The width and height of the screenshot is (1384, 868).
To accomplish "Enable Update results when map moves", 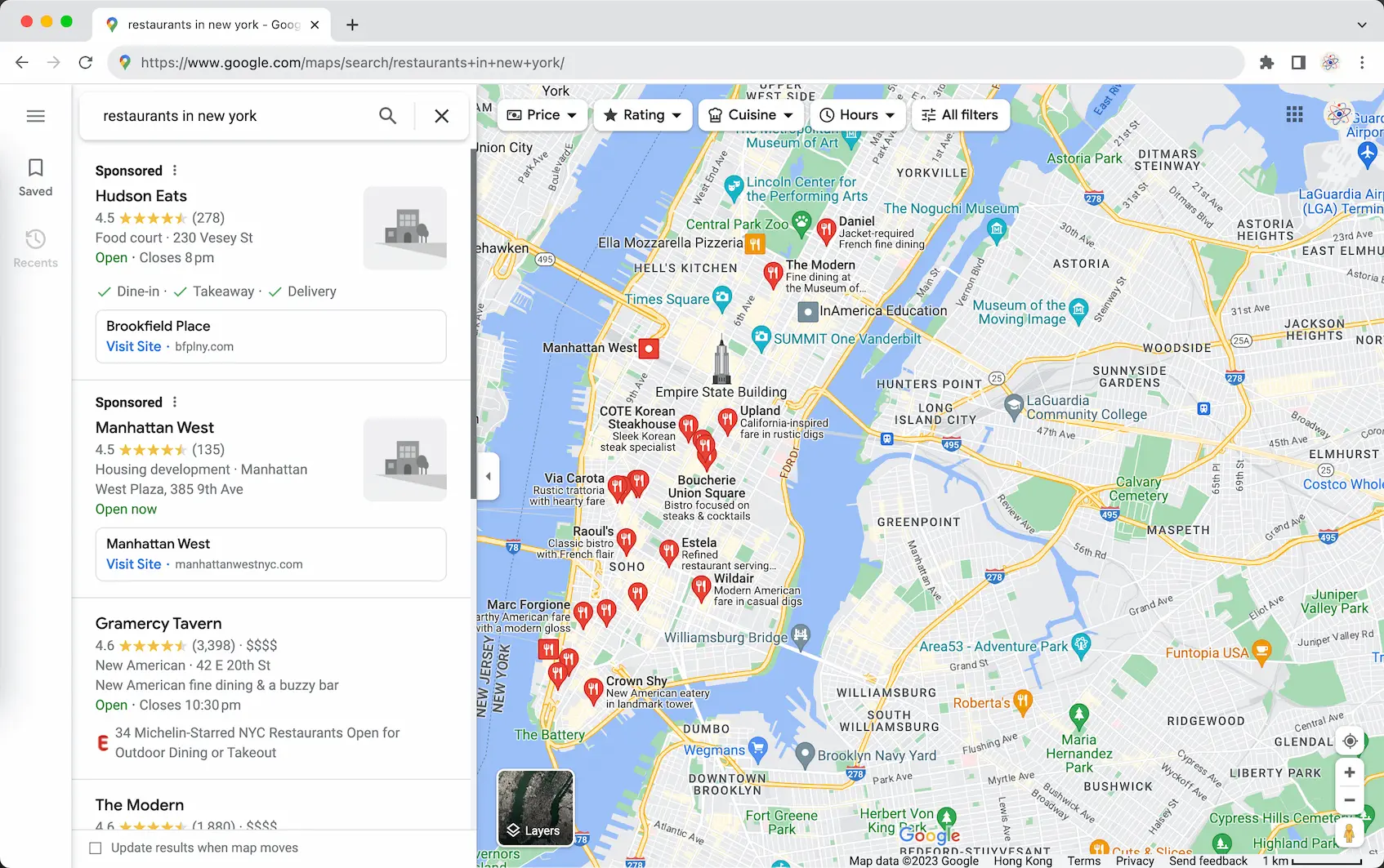I will (x=96, y=848).
